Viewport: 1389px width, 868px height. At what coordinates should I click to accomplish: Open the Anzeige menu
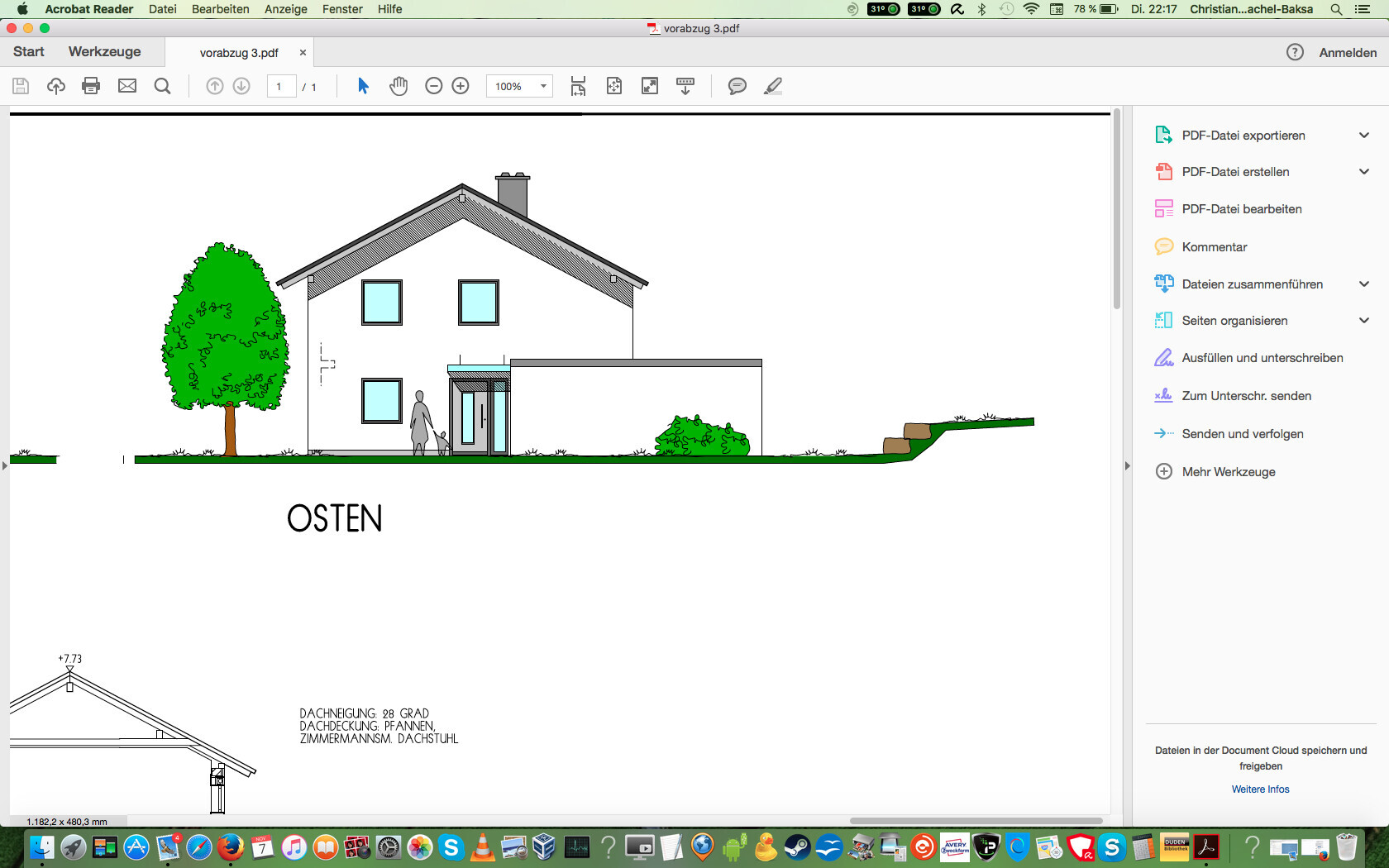click(x=285, y=9)
